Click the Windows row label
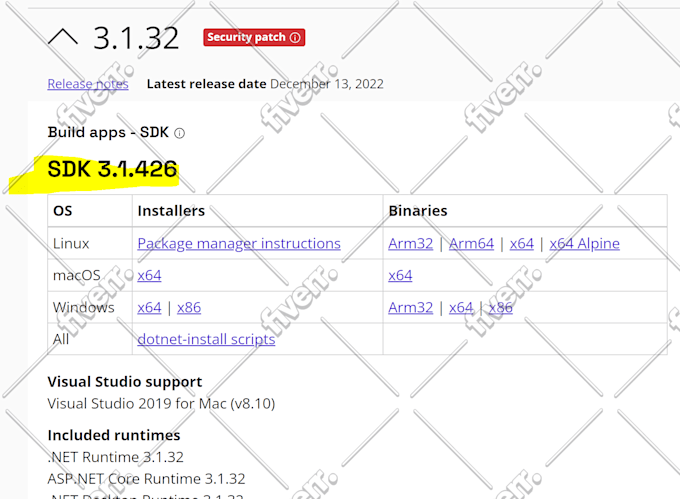 point(84,307)
